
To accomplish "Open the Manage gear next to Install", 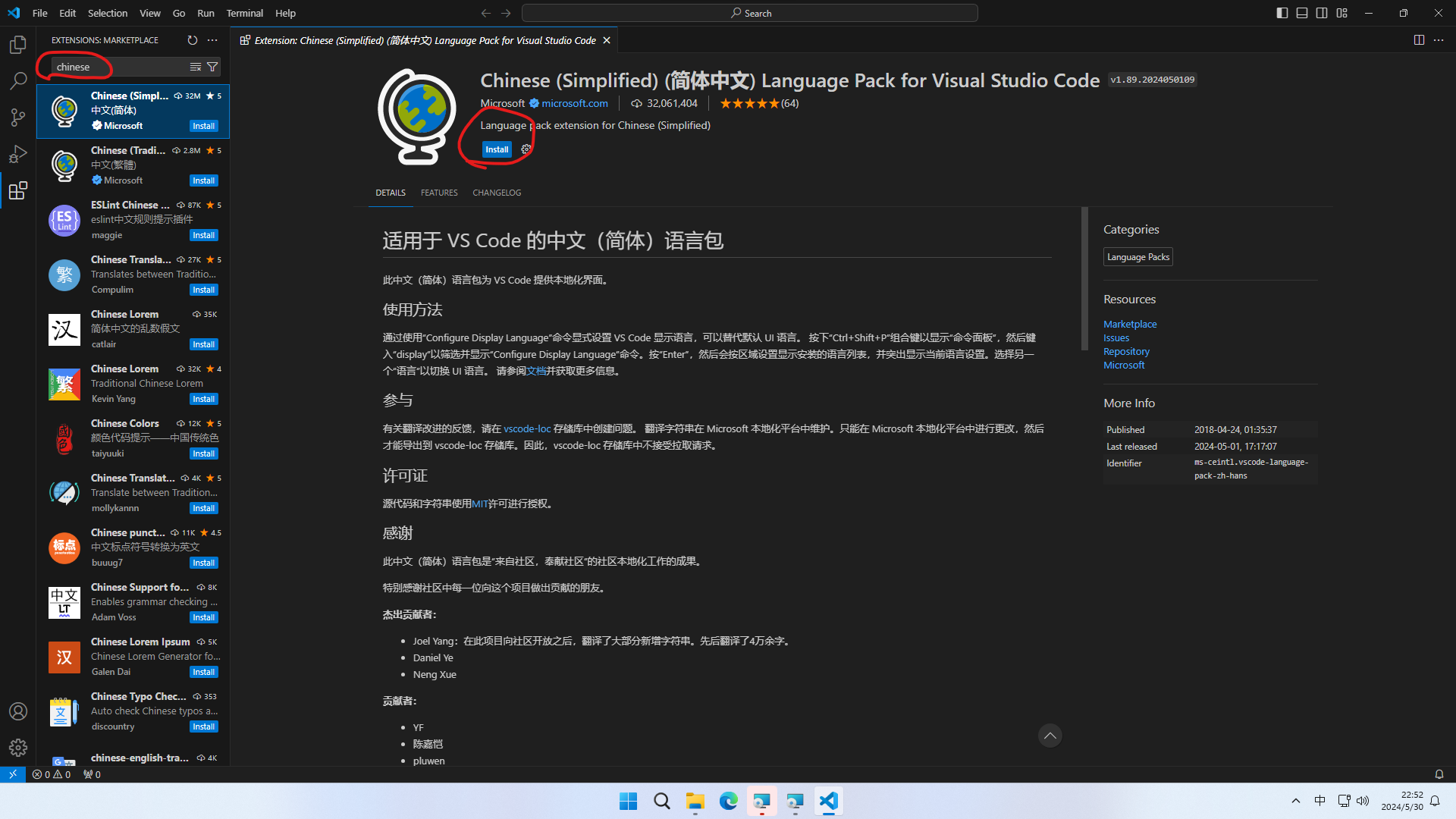I will tap(526, 149).
